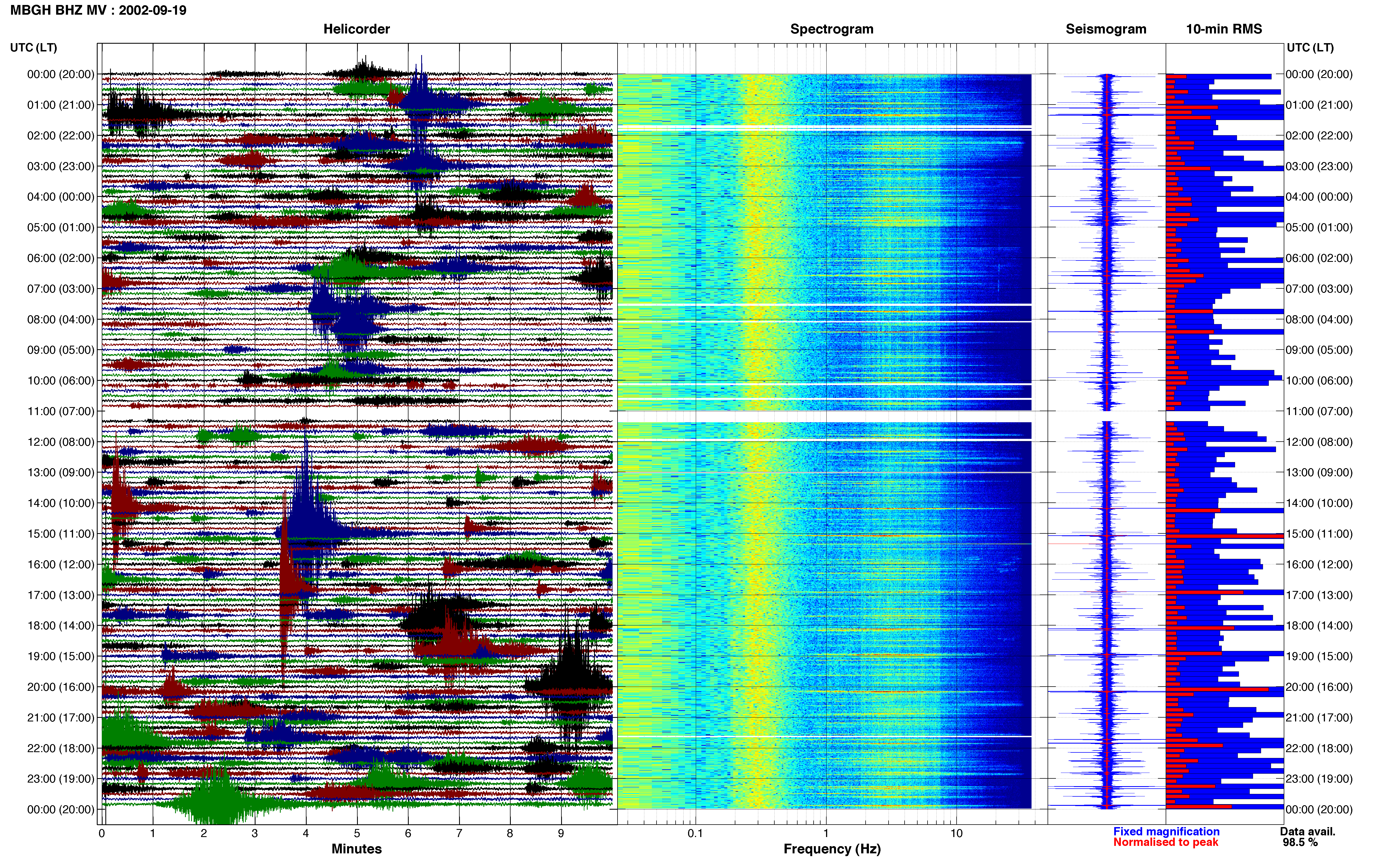
Task: Click left time label '09:00 (05:00)'
Action: [61, 350]
